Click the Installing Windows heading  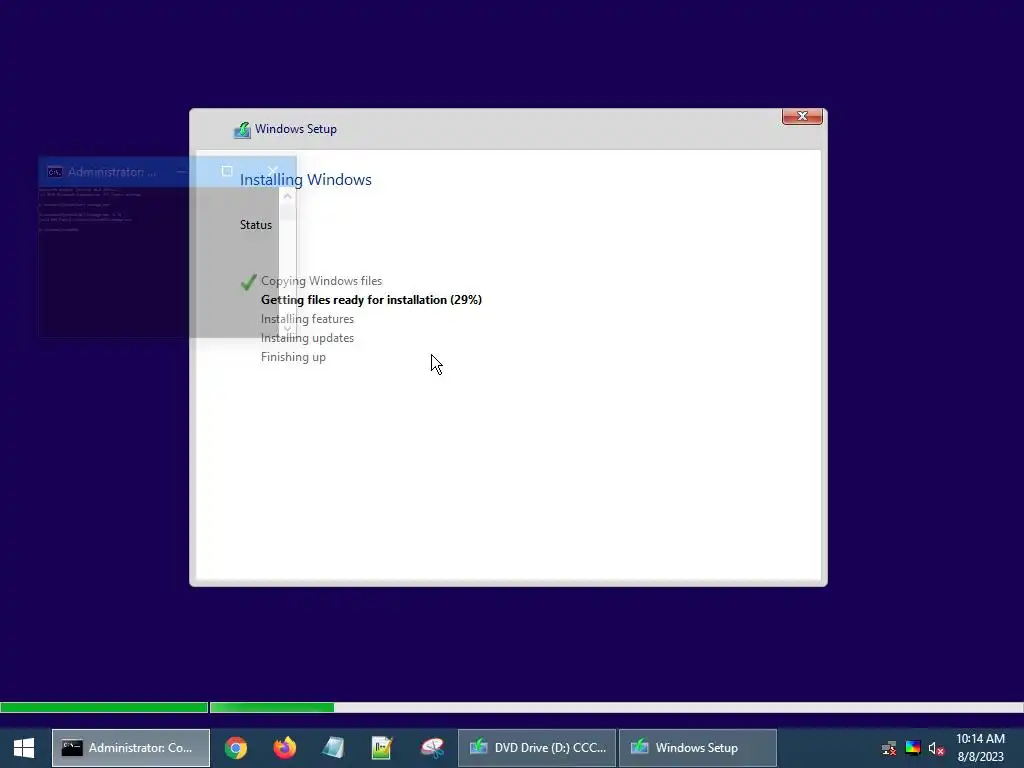click(306, 180)
